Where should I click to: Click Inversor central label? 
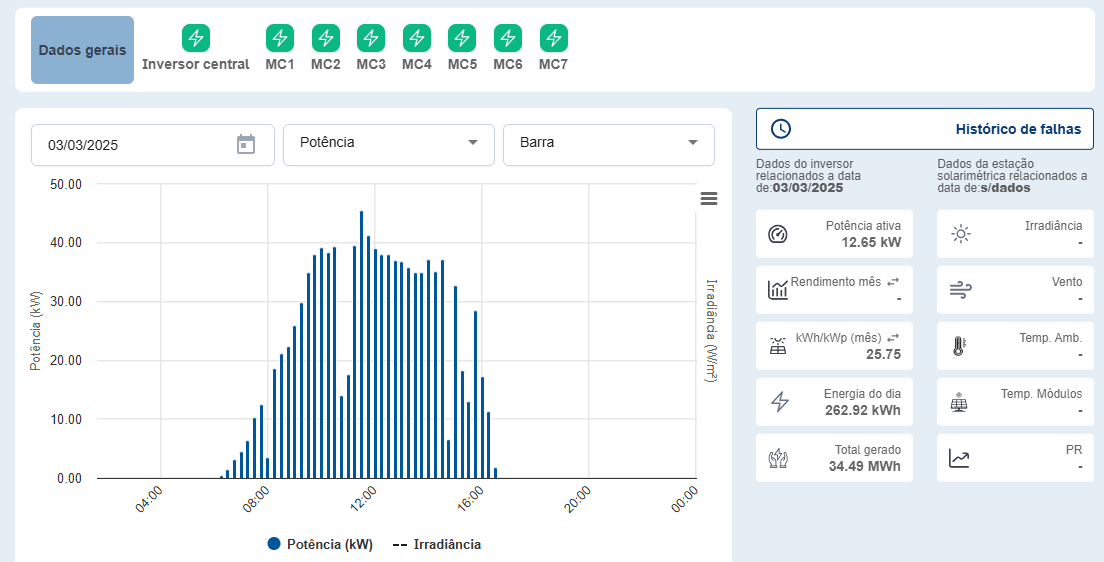click(196, 64)
